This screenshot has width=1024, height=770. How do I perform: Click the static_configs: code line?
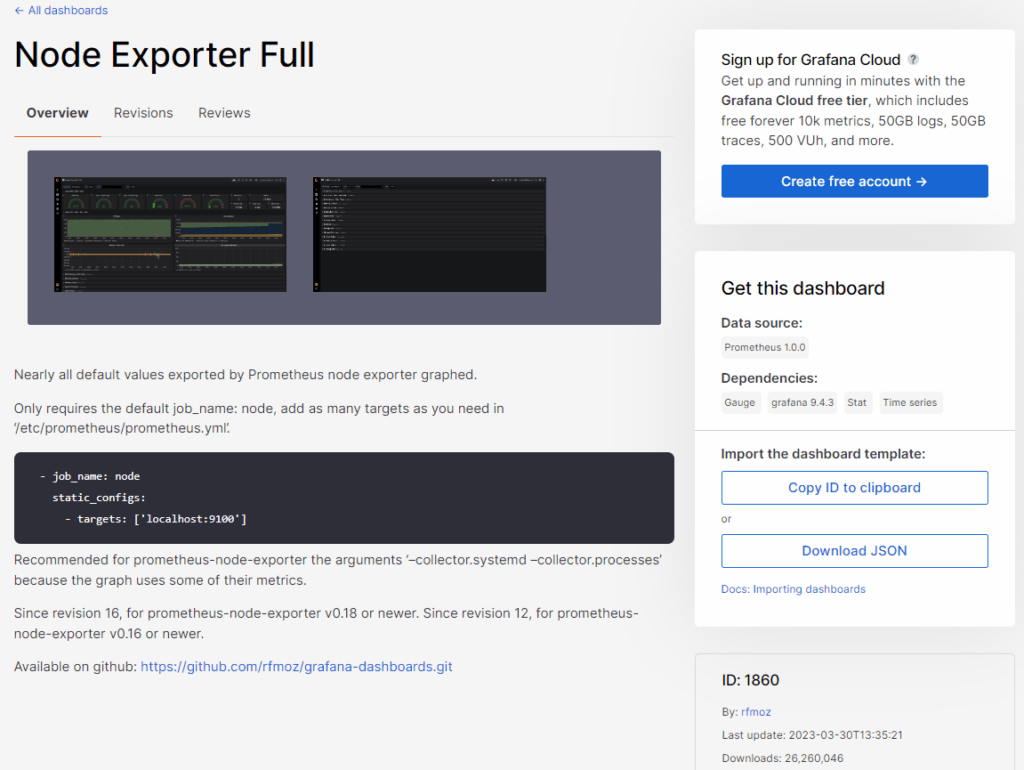(99, 498)
